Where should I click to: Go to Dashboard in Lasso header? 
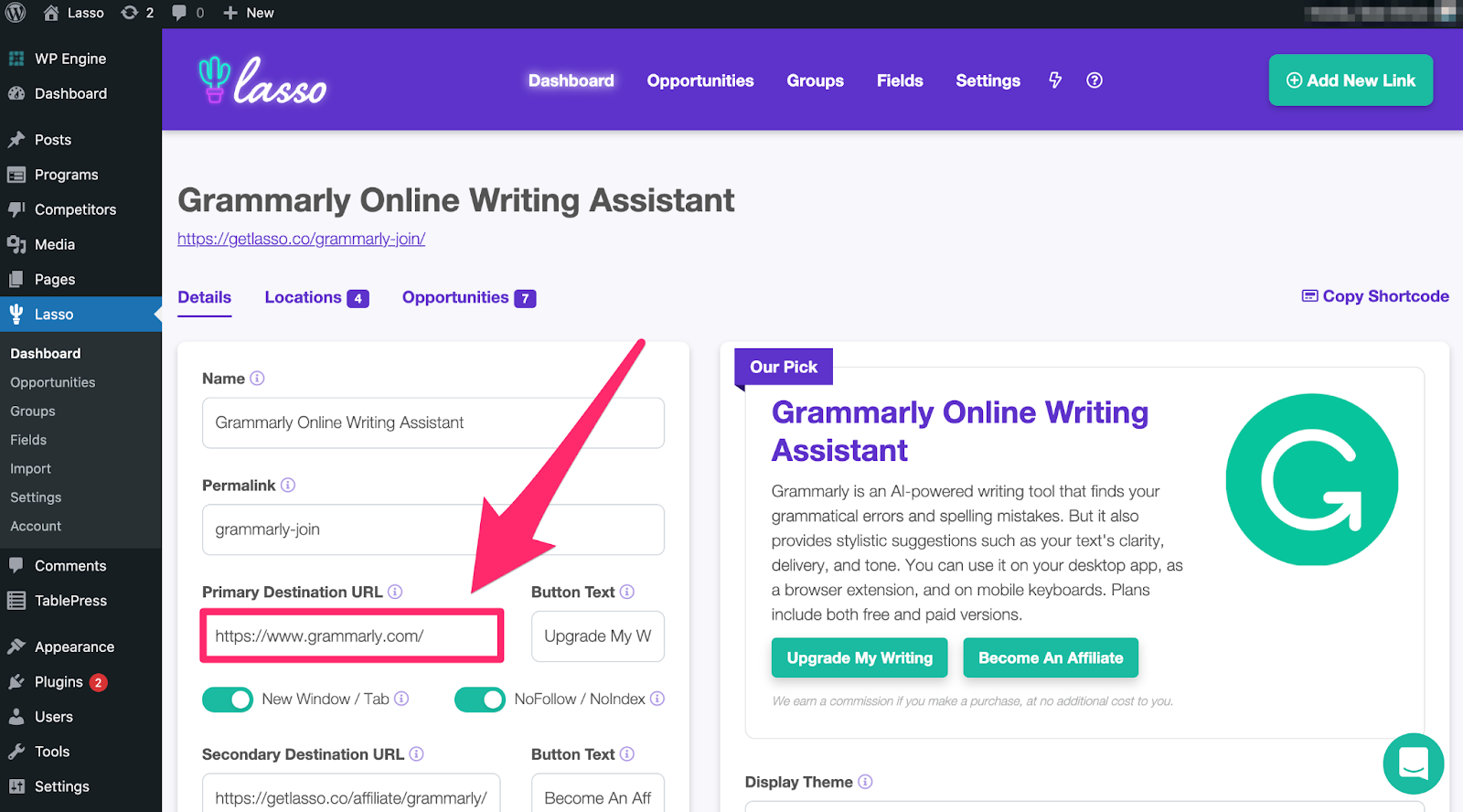[x=571, y=80]
